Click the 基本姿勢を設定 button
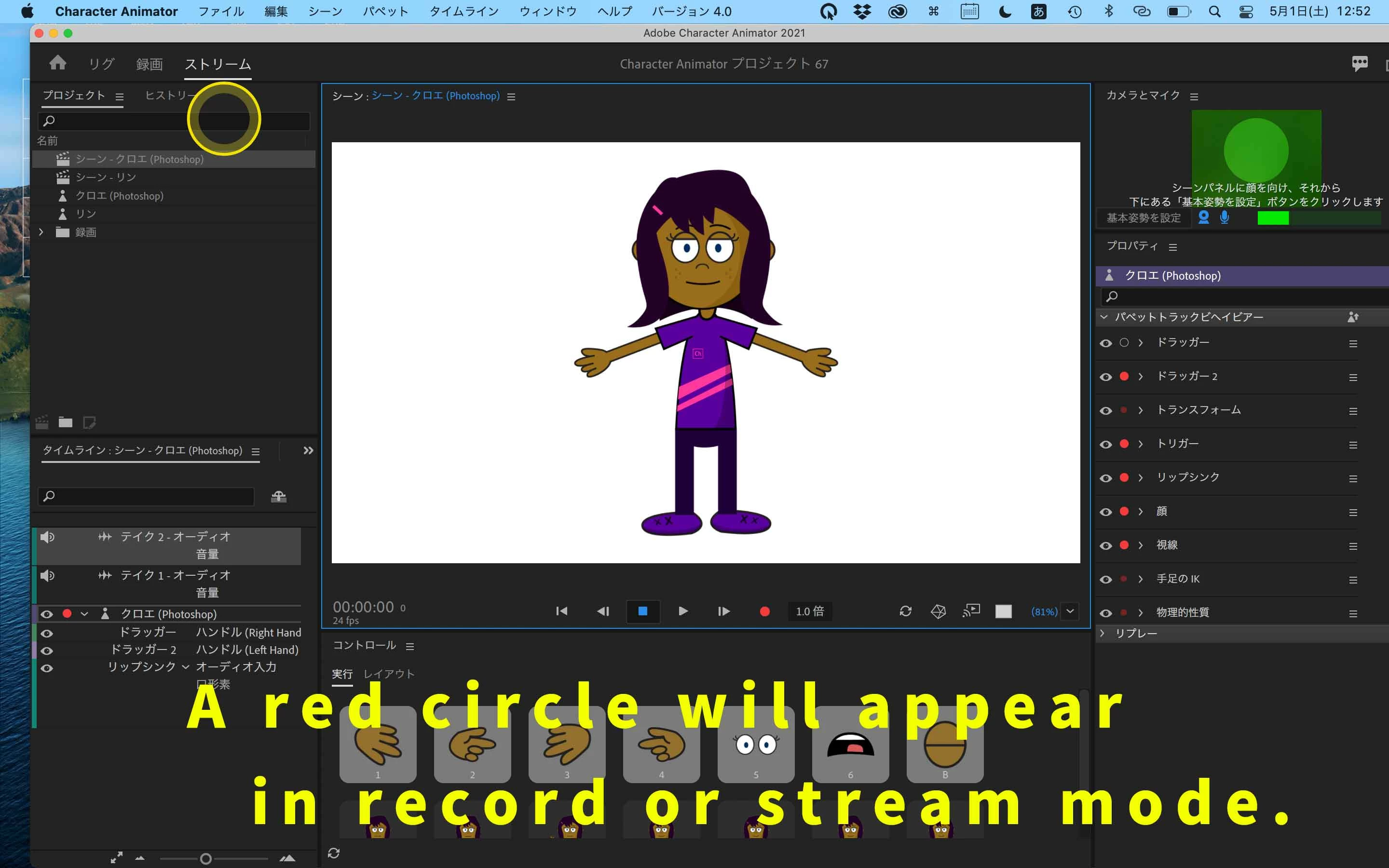Viewport: 1389px width, 868px height. click(1144, 218)
